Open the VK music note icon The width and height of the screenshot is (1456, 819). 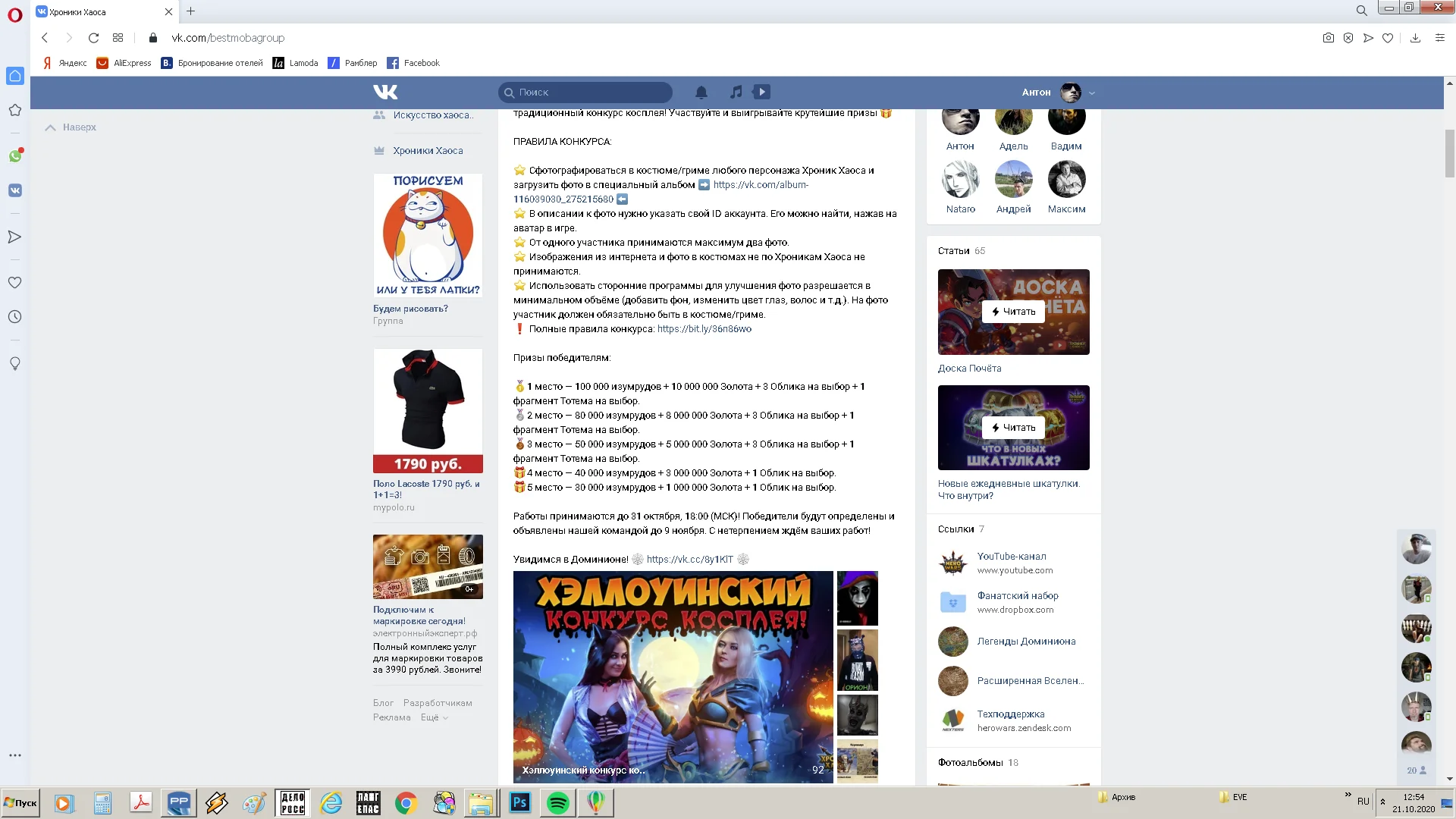click(736, 93)
